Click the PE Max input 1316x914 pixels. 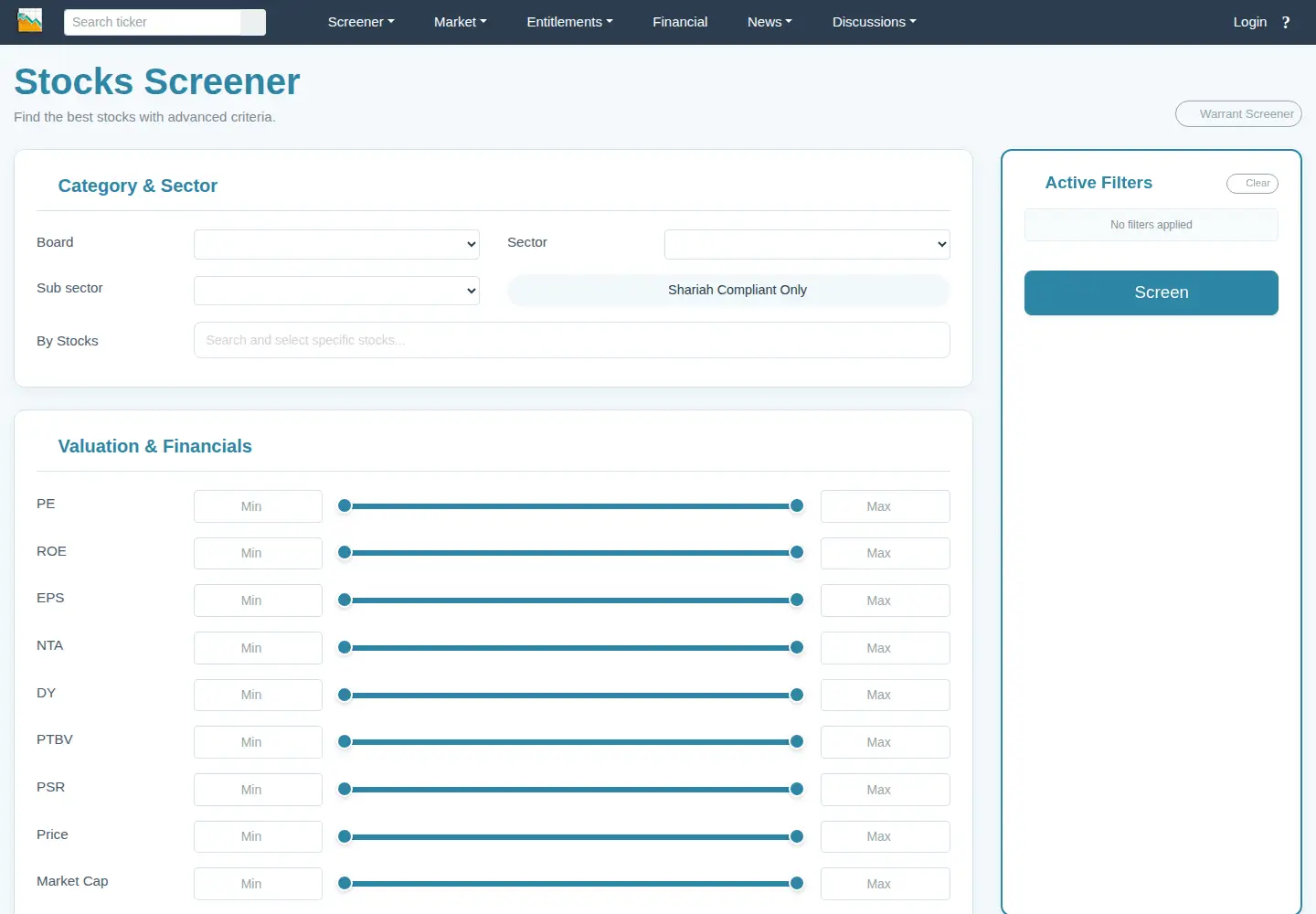885,506
